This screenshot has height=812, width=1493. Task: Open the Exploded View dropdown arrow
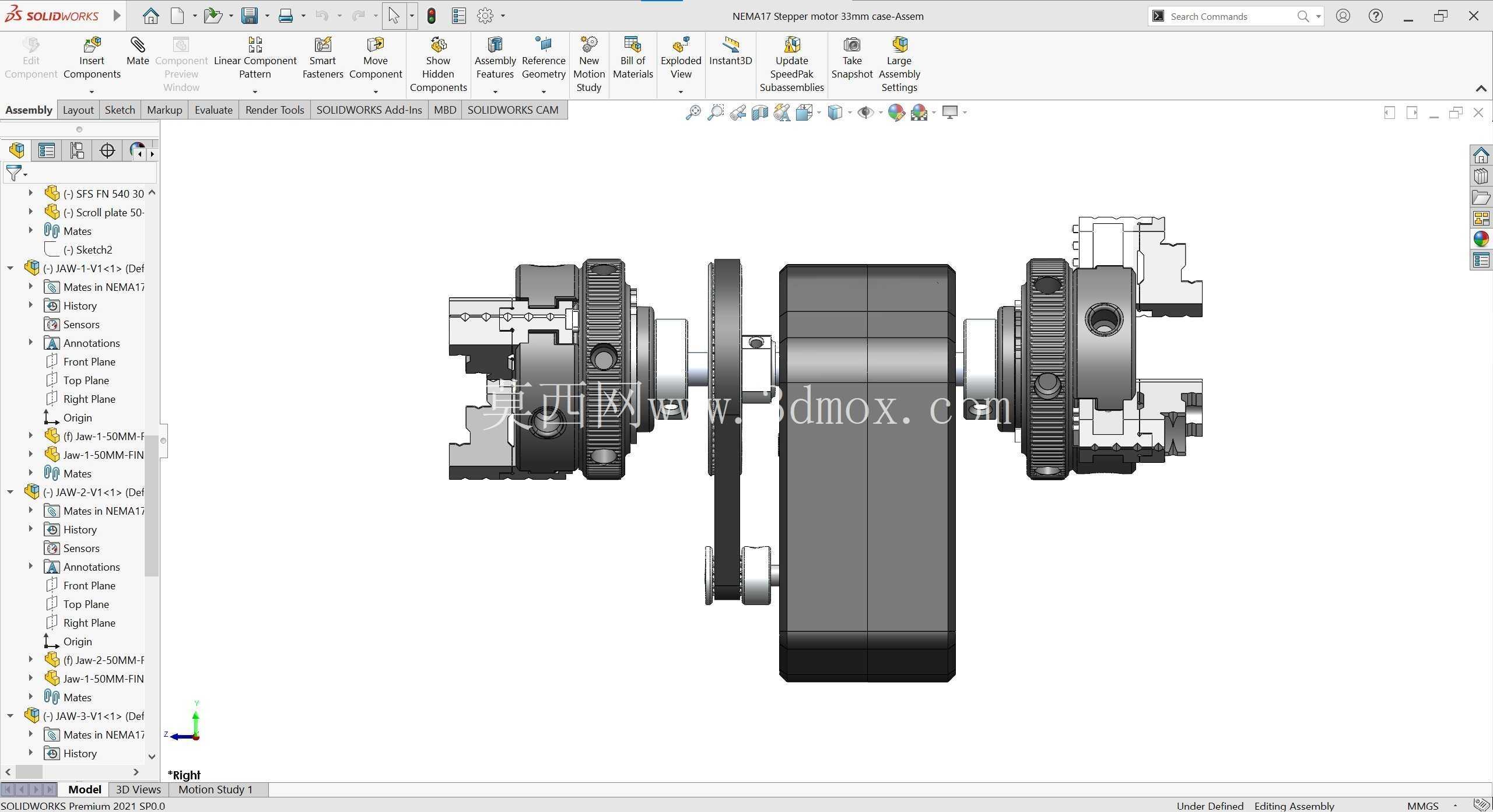point(681,91)
